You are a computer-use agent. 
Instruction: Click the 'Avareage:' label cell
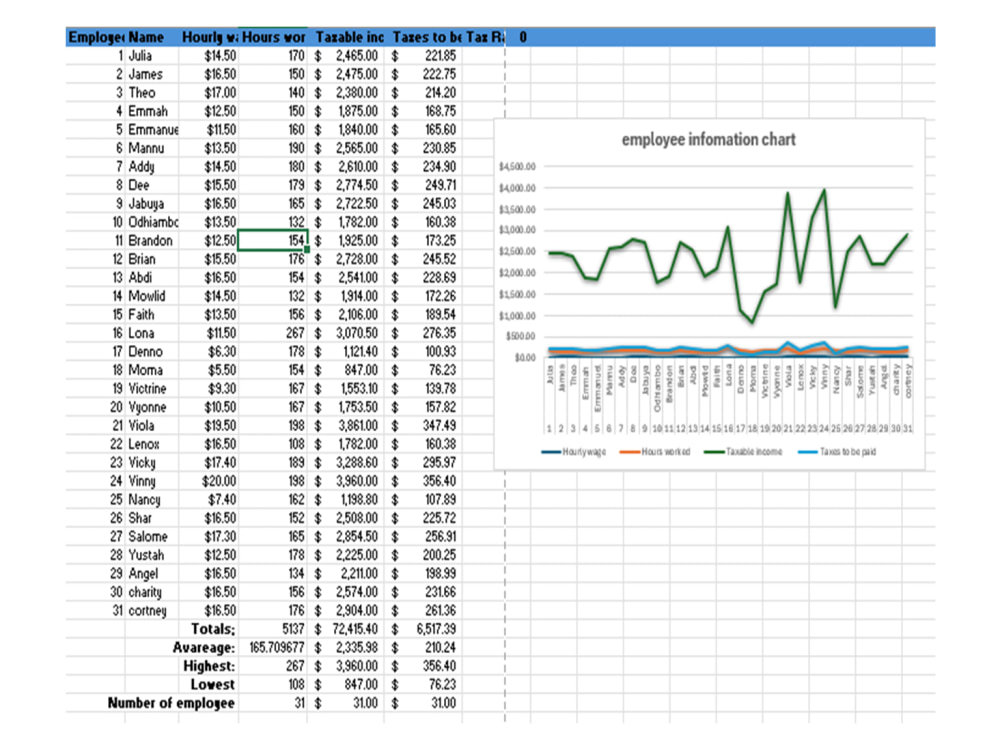[203, 647]
